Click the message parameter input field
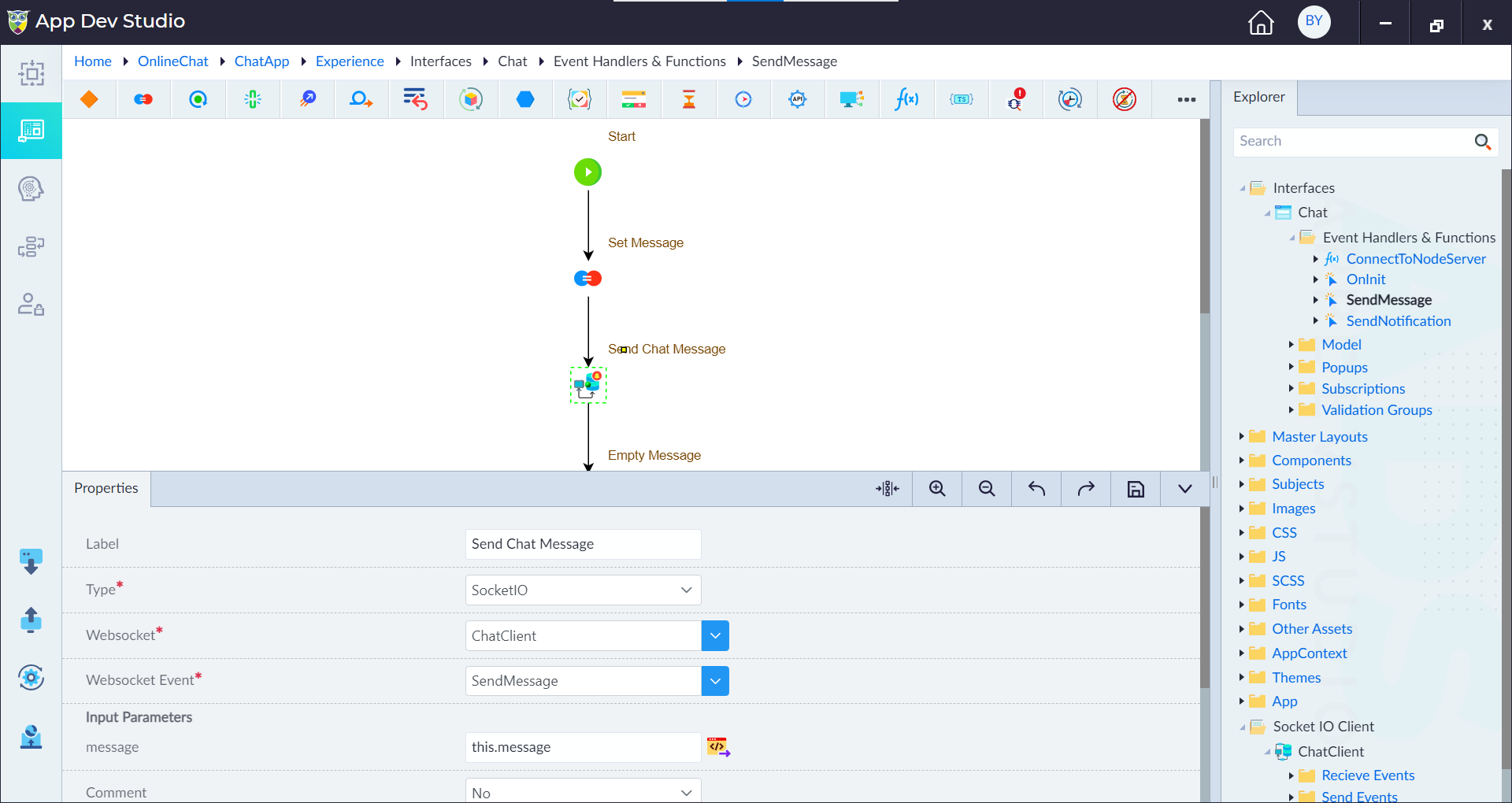This screenshot has width=1512, height=803. point(583,747)
